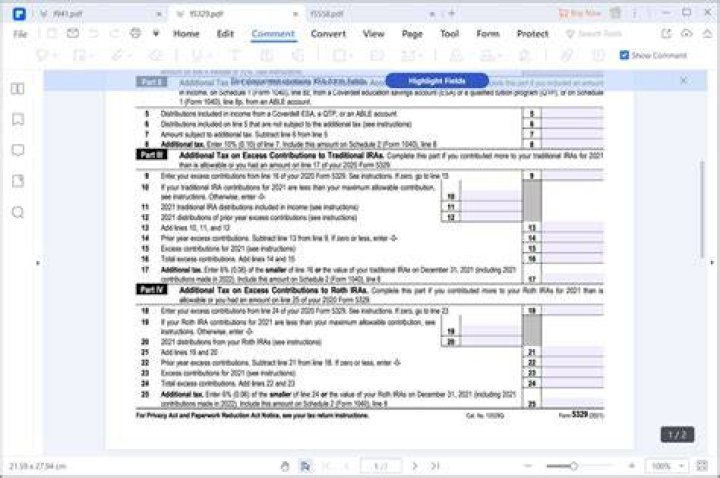This screenshot has height=478, width=720.
Task: Open the search panel magnifier in sidebar
Action: (x=17, y=212)
